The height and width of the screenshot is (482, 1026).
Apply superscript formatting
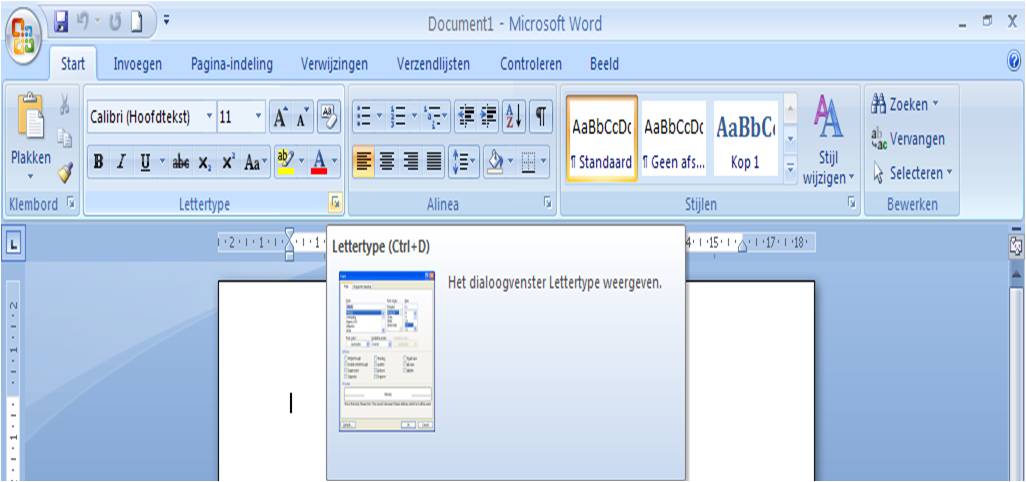tap(227, 162)
